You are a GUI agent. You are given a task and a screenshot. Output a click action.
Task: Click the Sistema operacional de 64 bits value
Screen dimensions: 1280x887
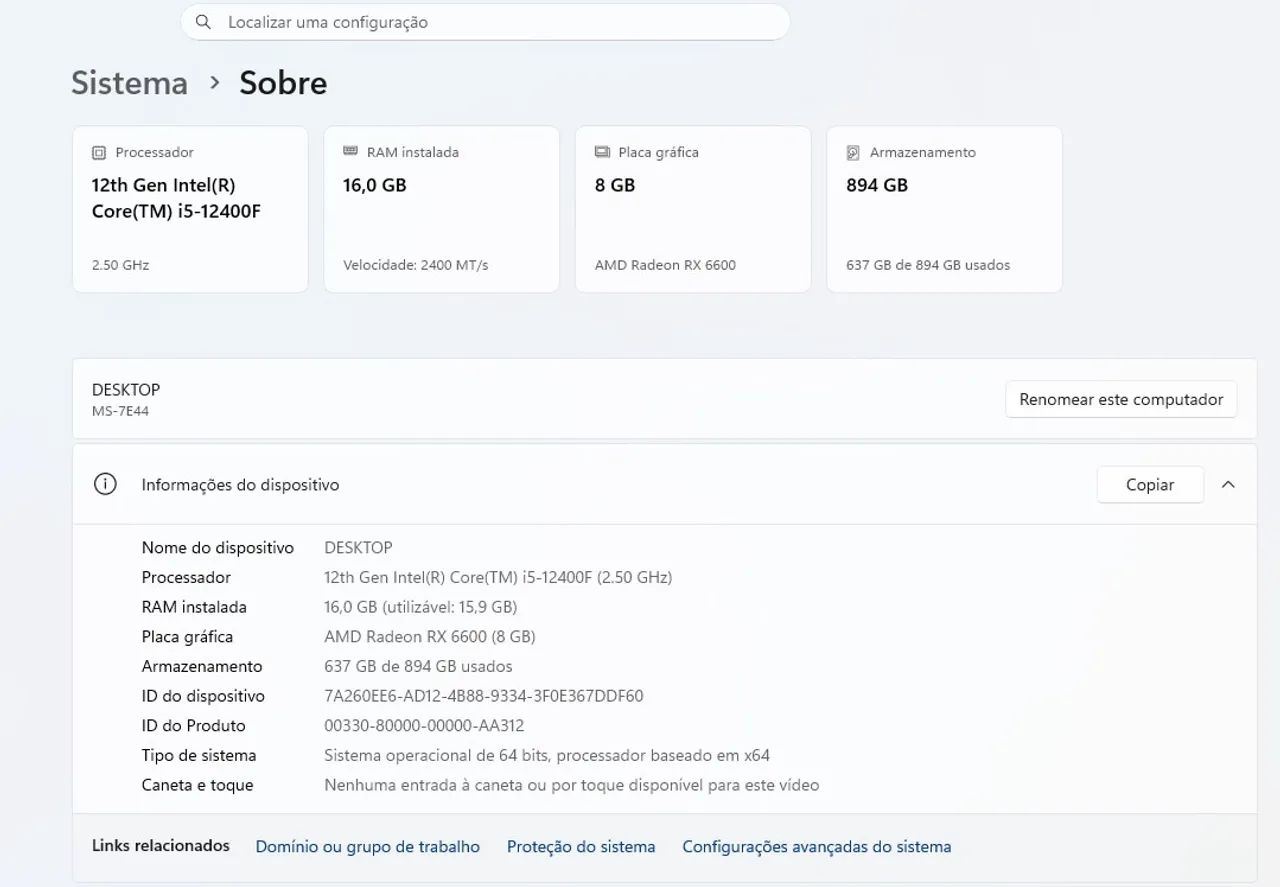pos(547,755)
